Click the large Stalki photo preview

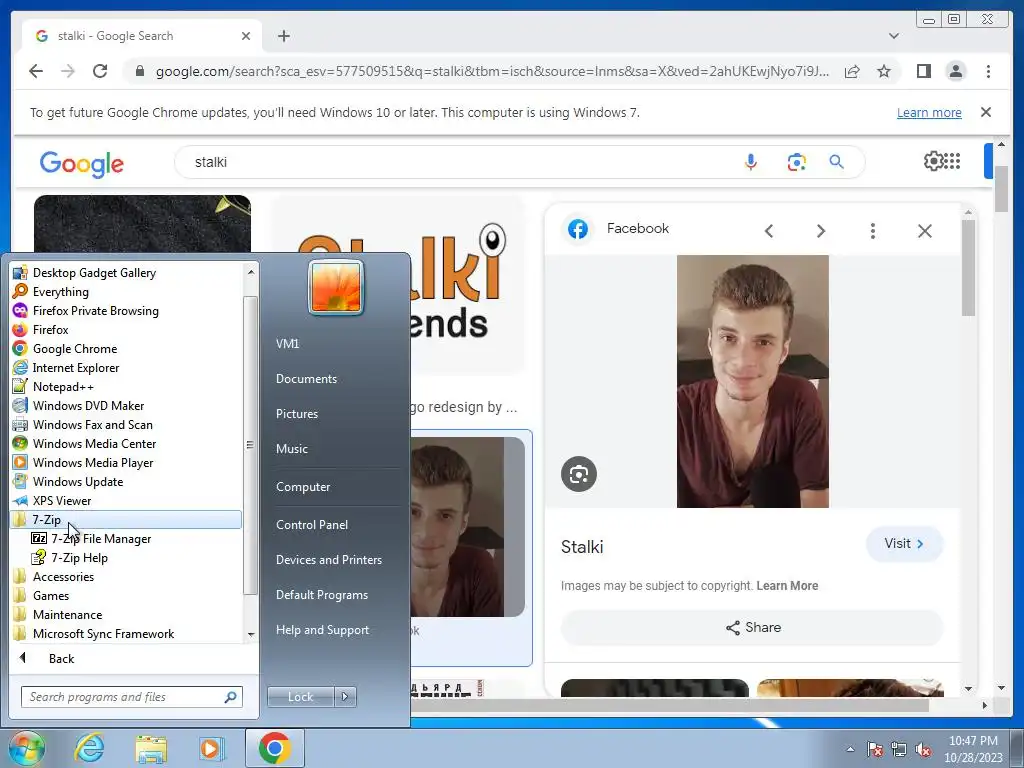[x=752, y=381]
